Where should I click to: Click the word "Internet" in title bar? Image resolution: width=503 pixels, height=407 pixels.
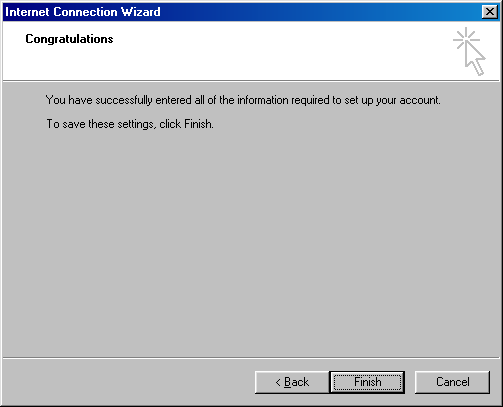tap(28, 12)
